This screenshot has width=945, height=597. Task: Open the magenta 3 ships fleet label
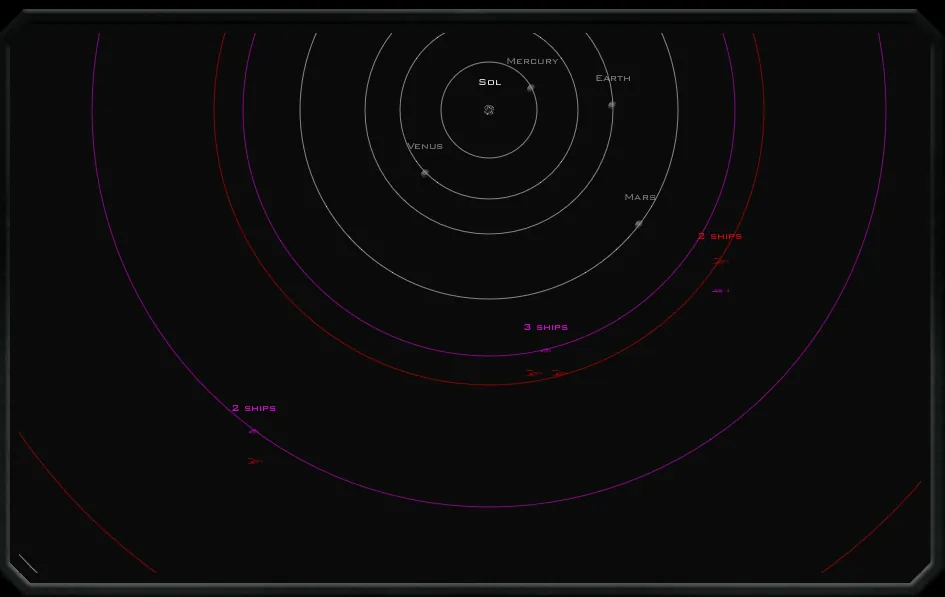546,327
